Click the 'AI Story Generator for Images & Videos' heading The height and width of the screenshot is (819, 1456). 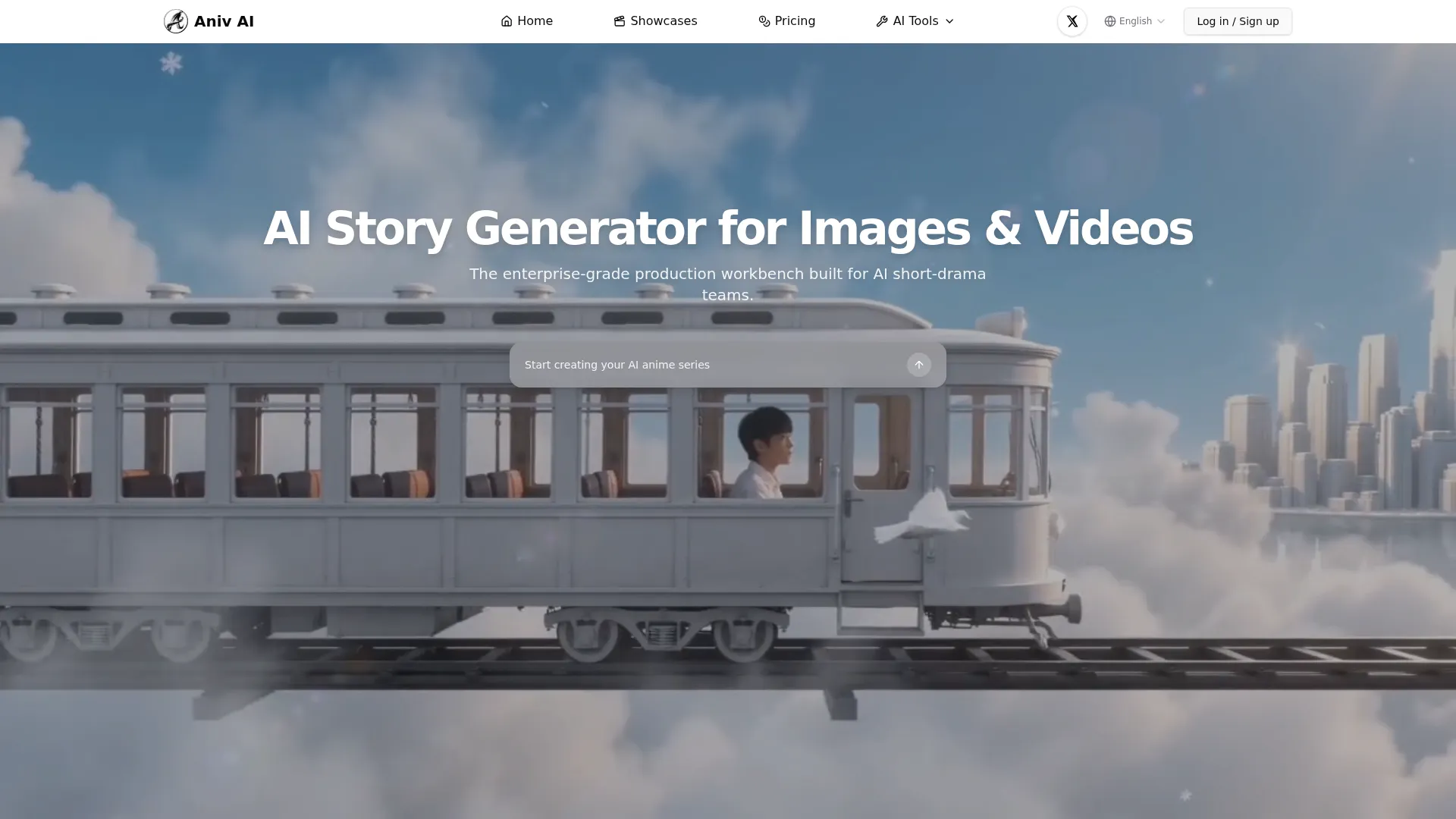[728, 227]
